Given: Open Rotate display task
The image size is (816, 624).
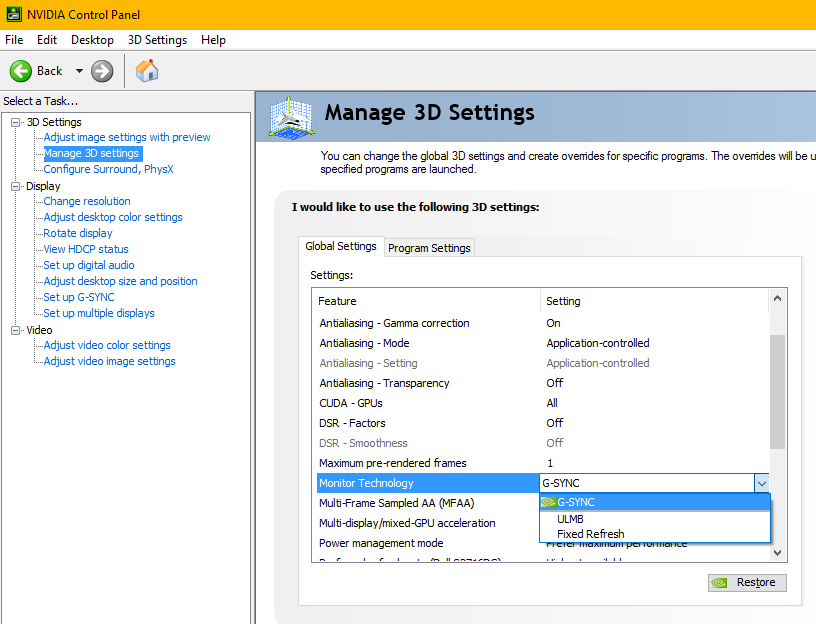Looking at the screenshot, I should click(78, 233).
